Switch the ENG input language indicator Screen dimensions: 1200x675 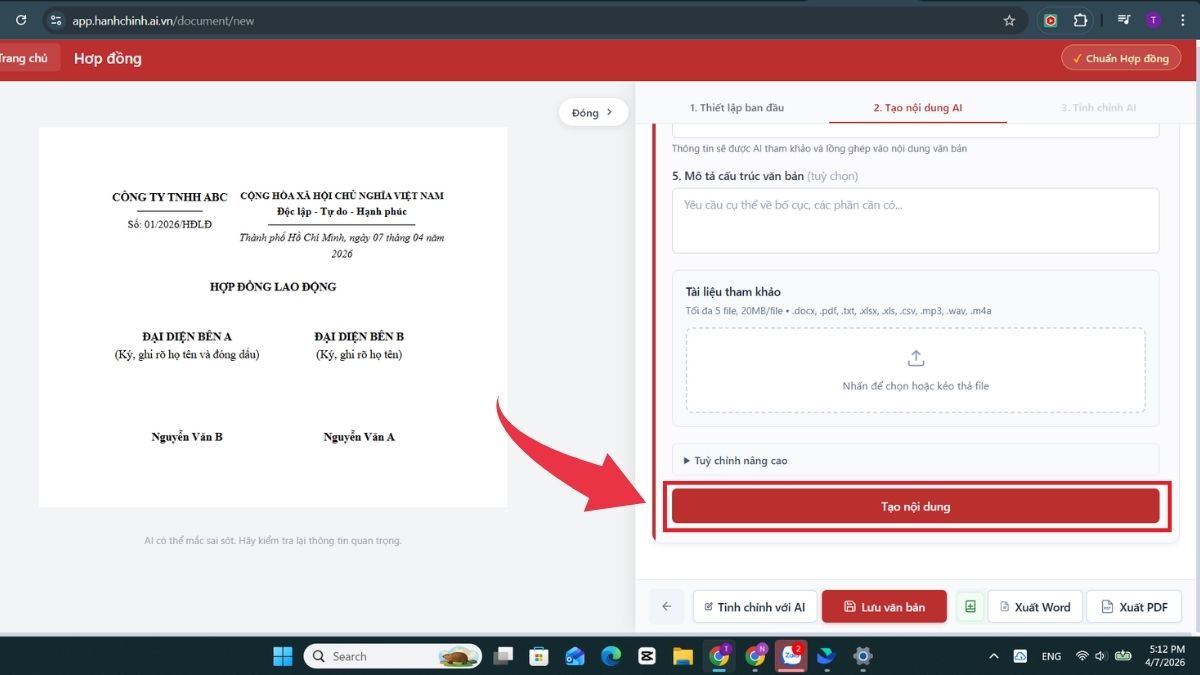[x=1051, y=657]
